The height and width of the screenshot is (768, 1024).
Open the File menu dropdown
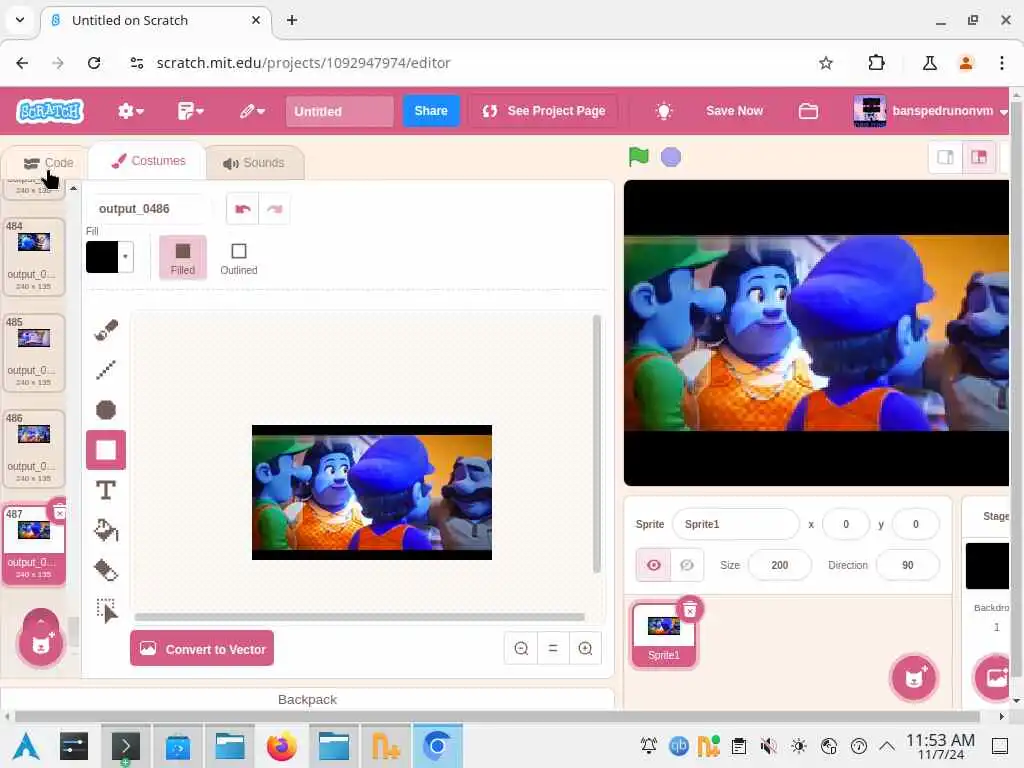click(x=191, y=111)
